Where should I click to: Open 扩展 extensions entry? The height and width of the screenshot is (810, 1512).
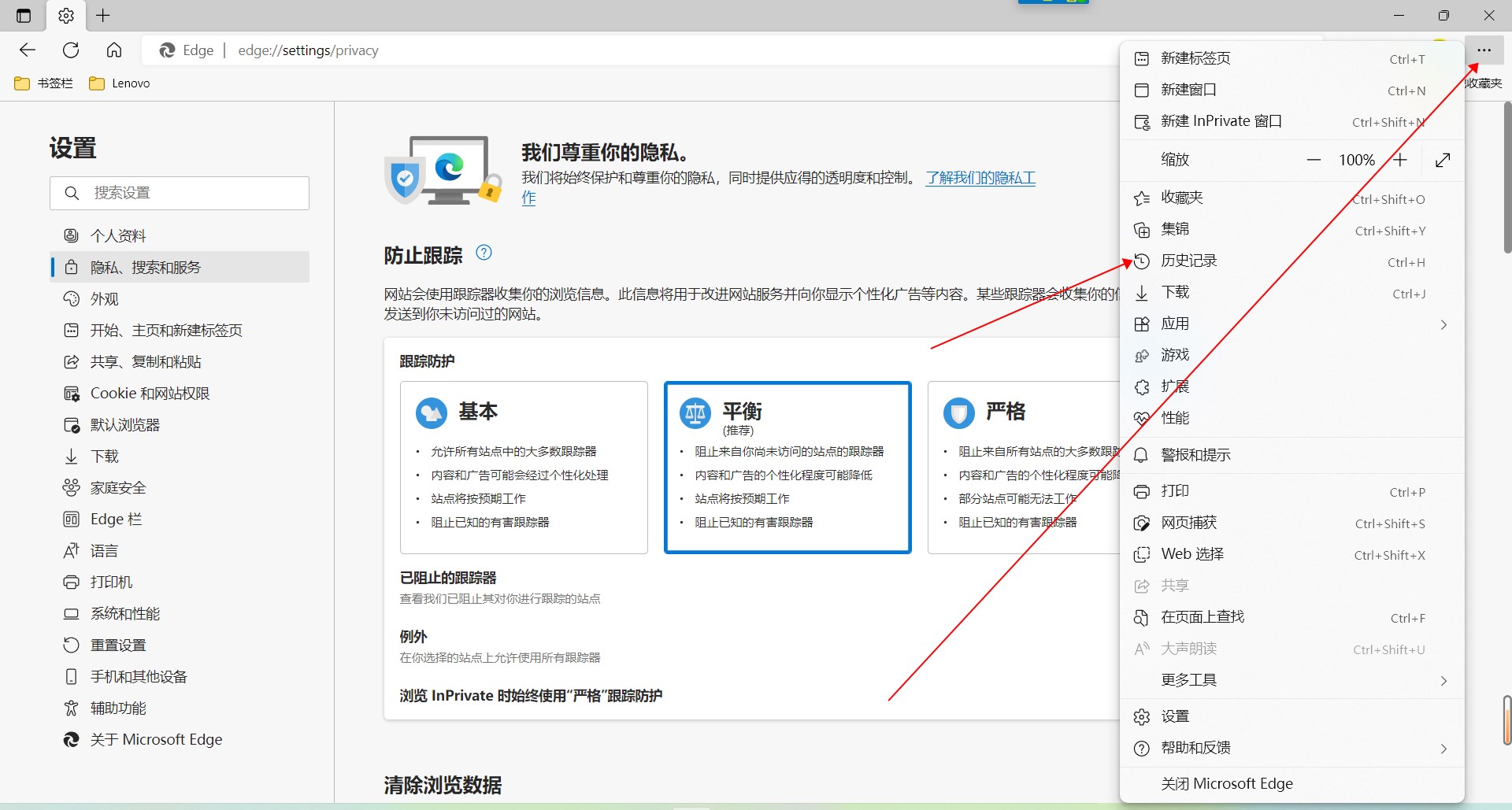(x=1291, y=387)
